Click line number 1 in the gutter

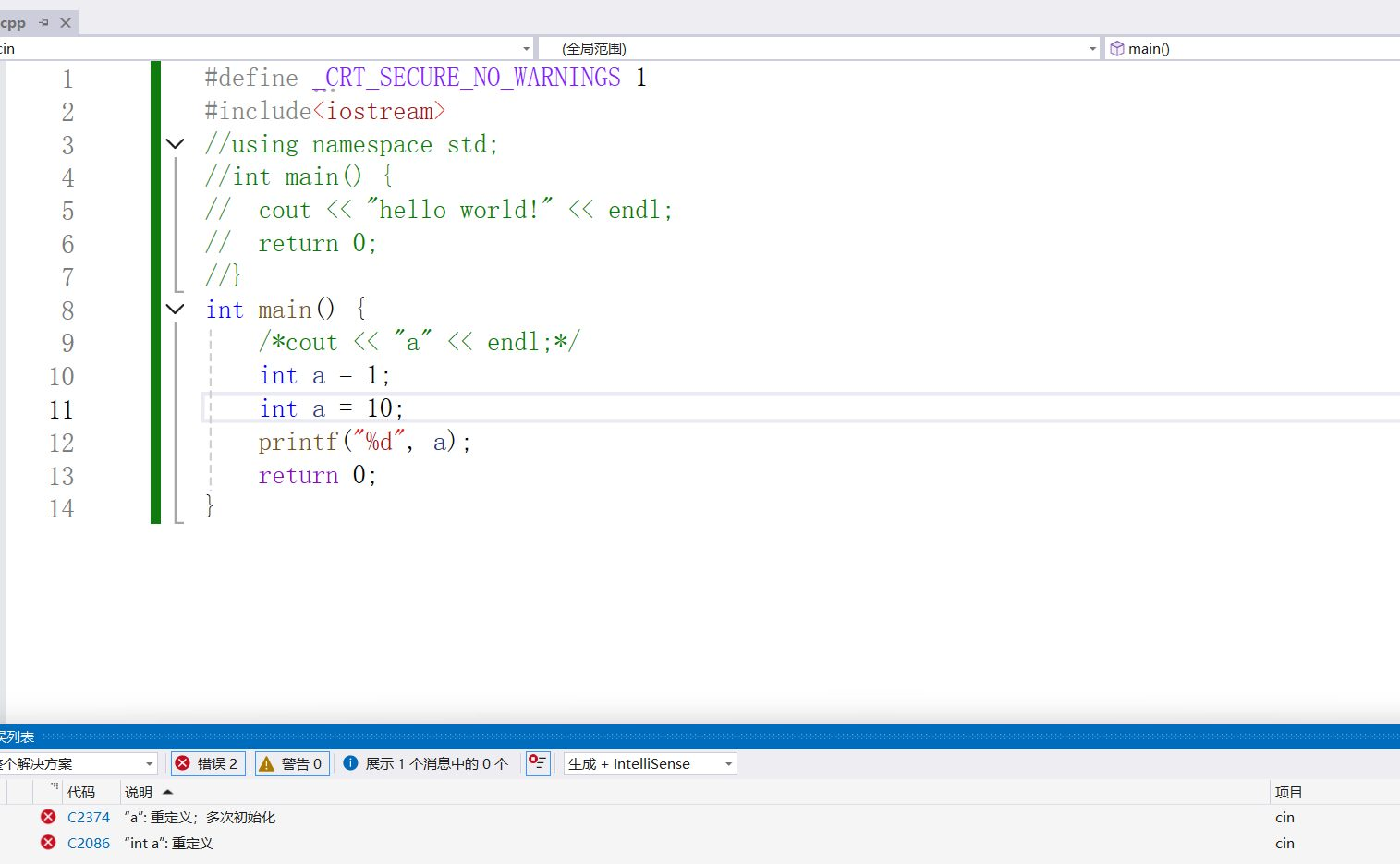pos(67,79)
